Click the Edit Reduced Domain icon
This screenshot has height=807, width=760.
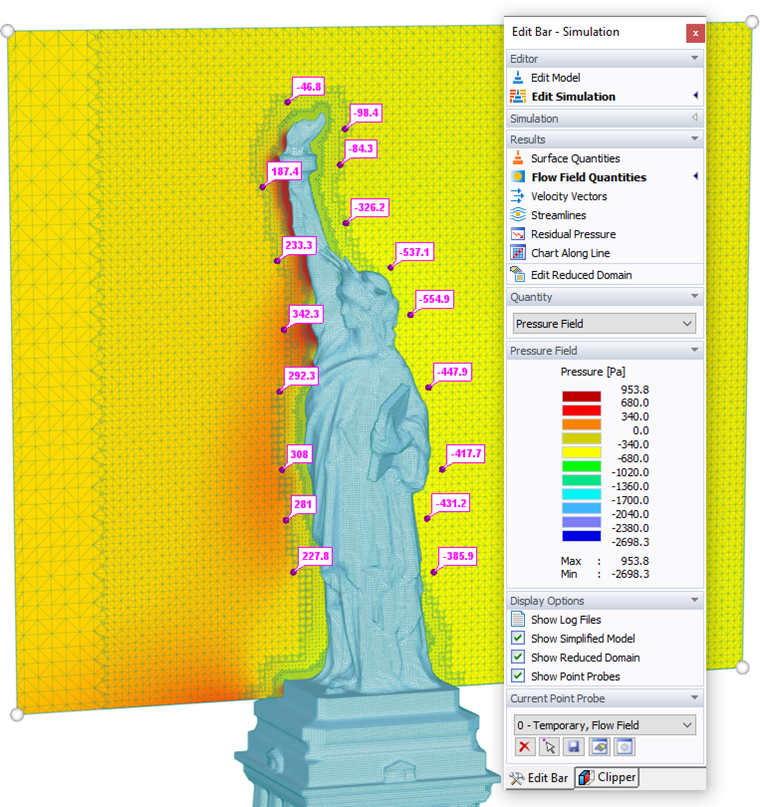click(x=518, y=274)
